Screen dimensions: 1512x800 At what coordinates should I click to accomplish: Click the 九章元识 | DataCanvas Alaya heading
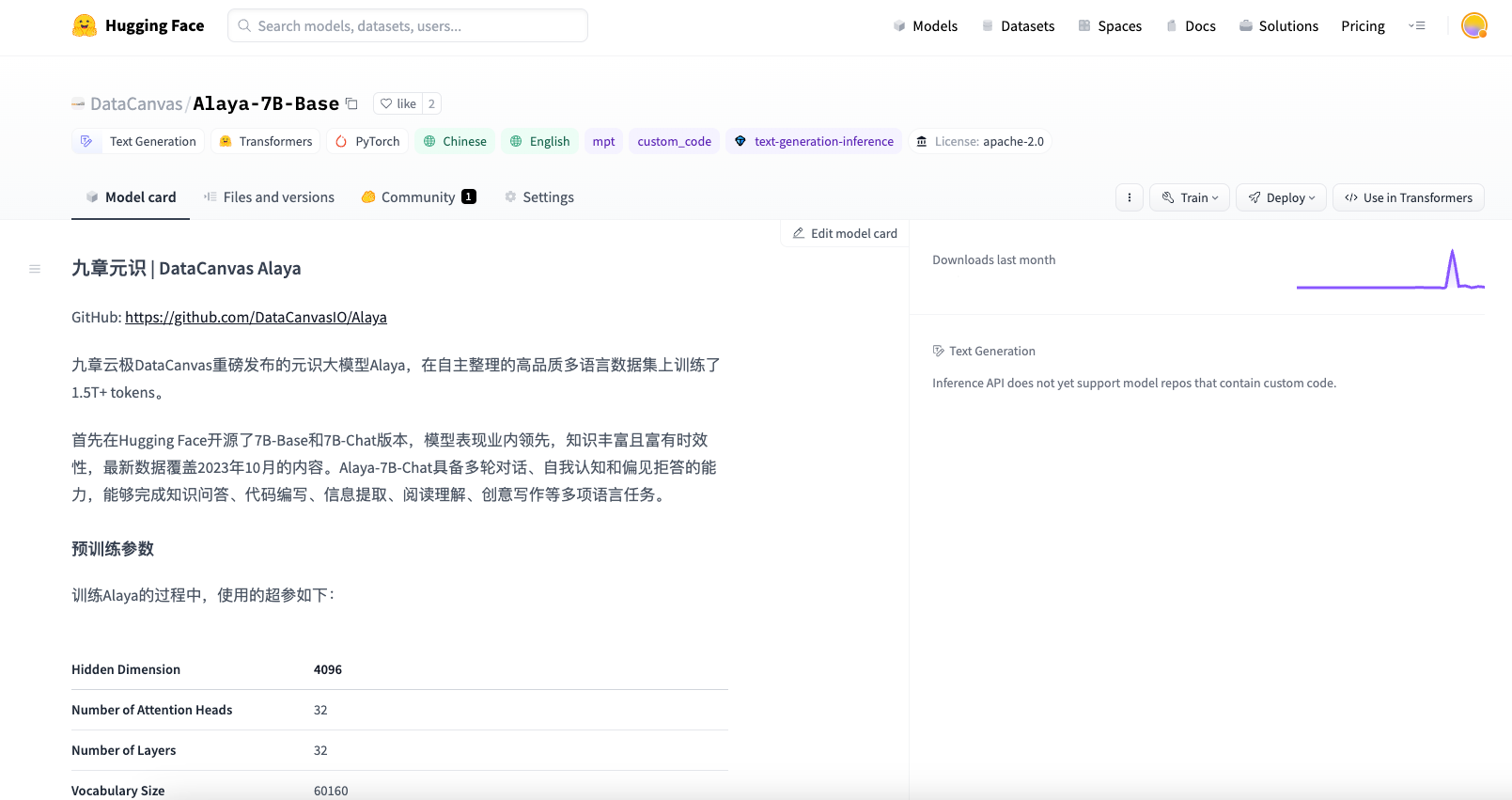point(186,268)
